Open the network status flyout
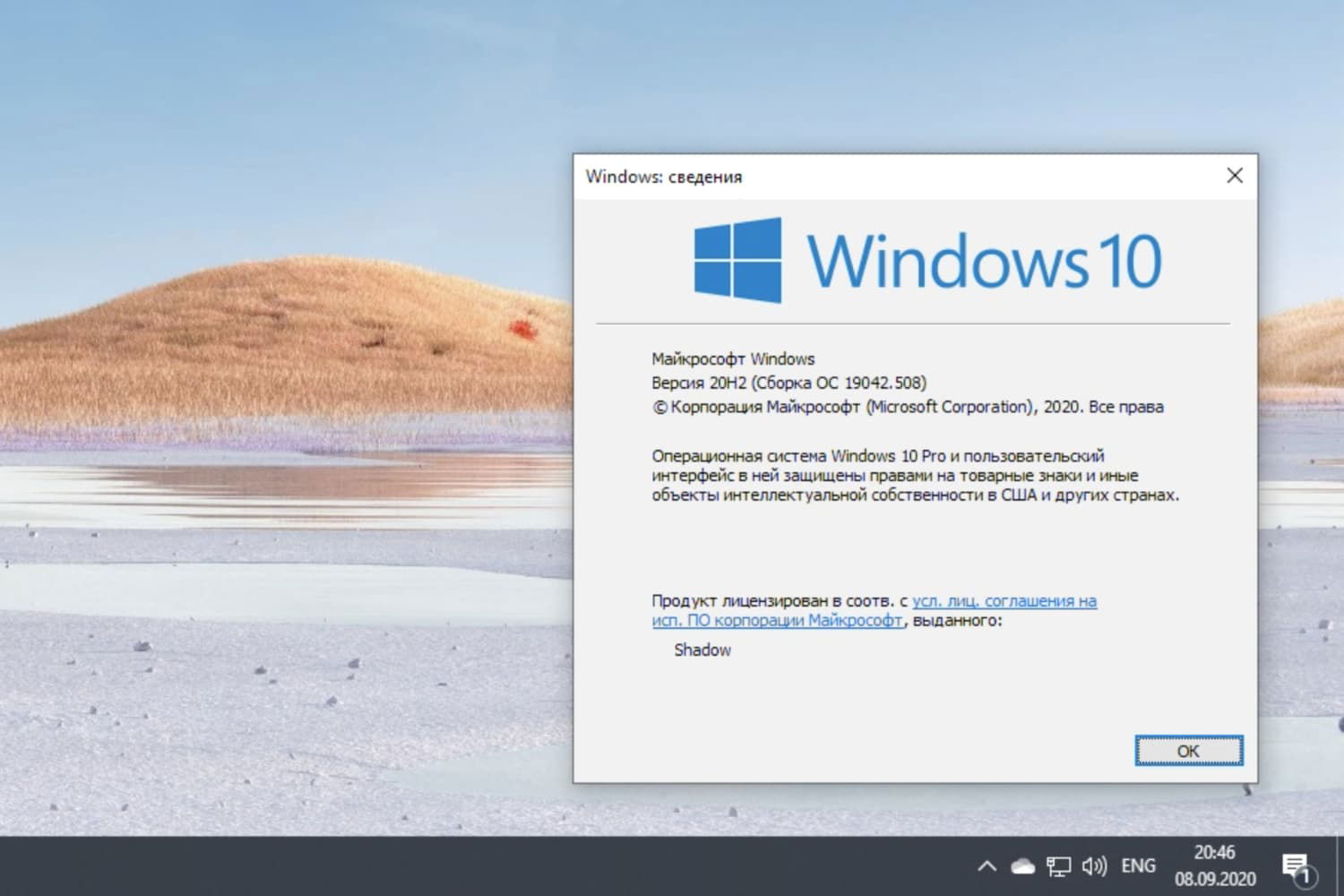The image size is (1344, 896). click(x=1060, y=866)
